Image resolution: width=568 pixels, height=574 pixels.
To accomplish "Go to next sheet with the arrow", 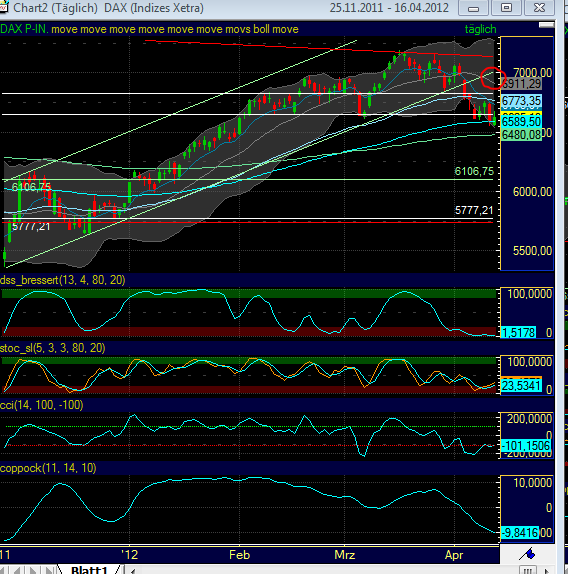I will (33, 571).
